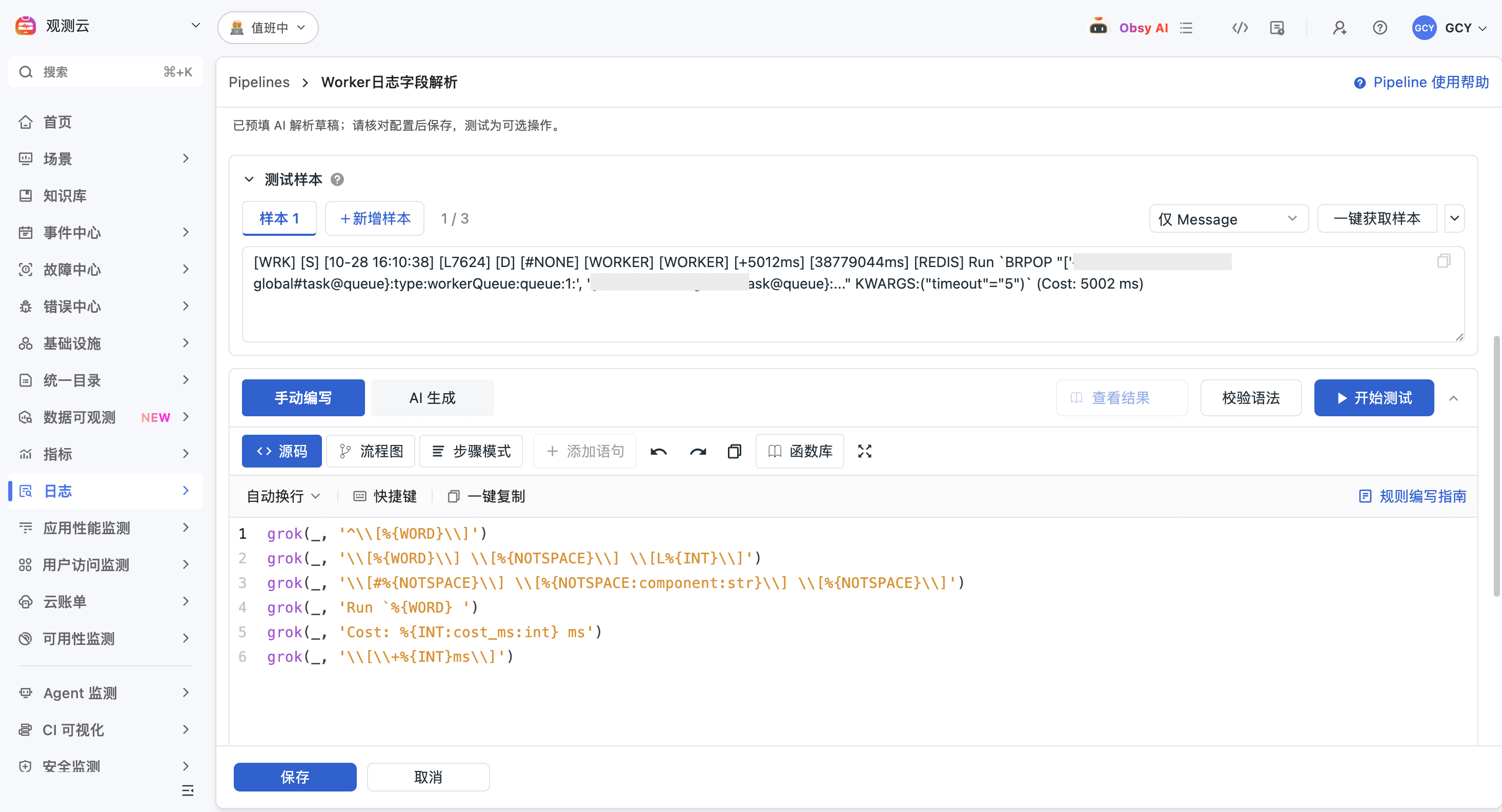This screenshot has height=812, width=1502.
Task: Click the redo arrow icon
Action: (x=697, y=451)
